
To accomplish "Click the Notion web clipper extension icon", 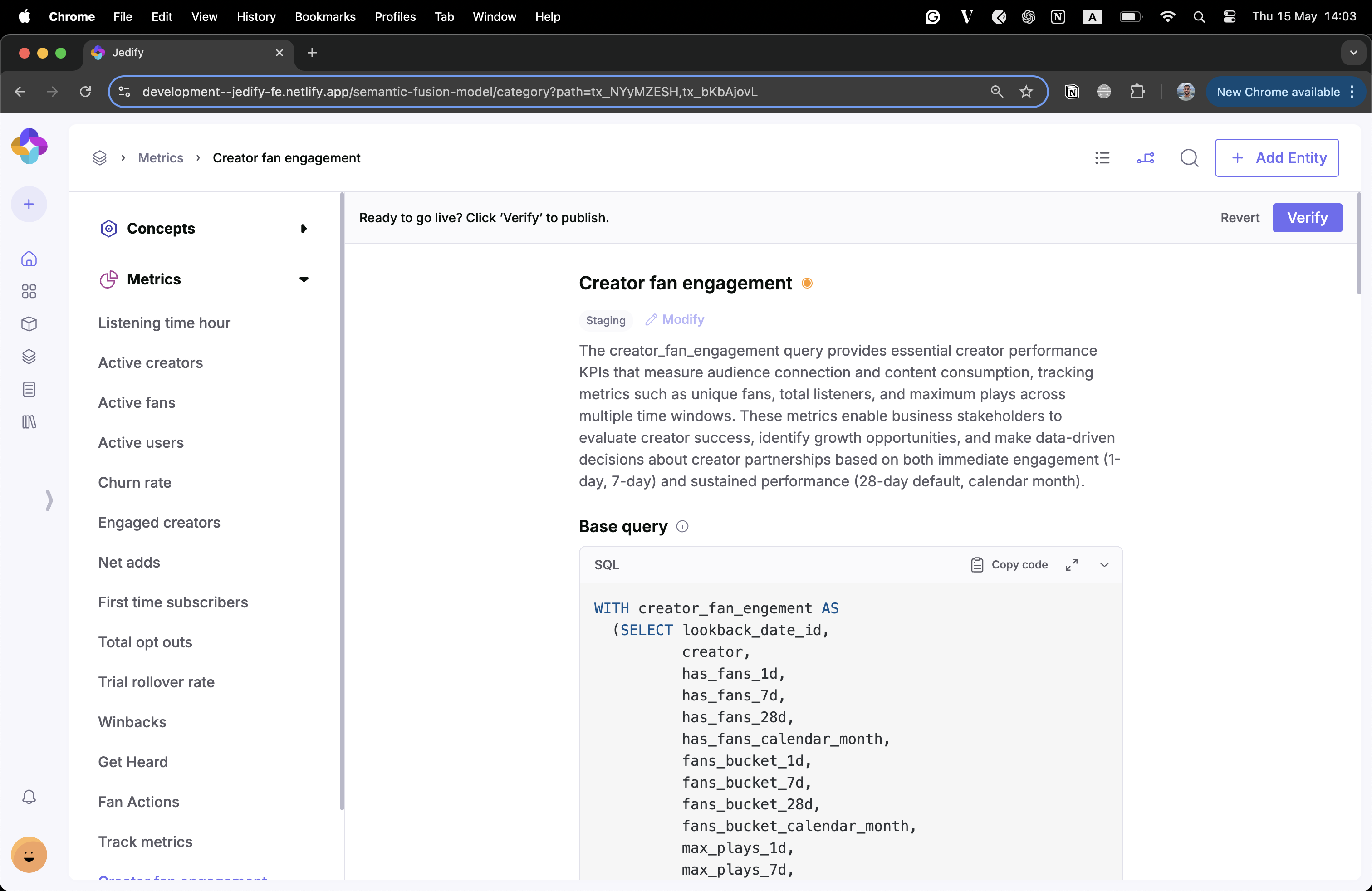I will coord(1072,92).
